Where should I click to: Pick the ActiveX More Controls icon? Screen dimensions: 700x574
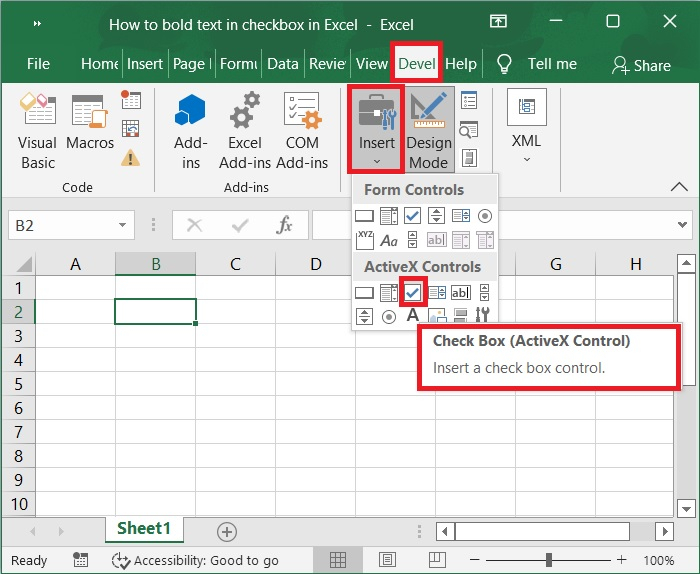pos(484,316)
